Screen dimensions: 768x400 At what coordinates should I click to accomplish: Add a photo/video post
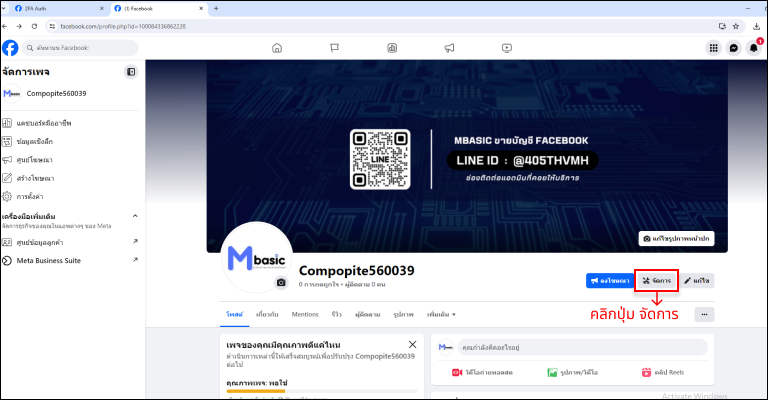[x=573, y=373]
